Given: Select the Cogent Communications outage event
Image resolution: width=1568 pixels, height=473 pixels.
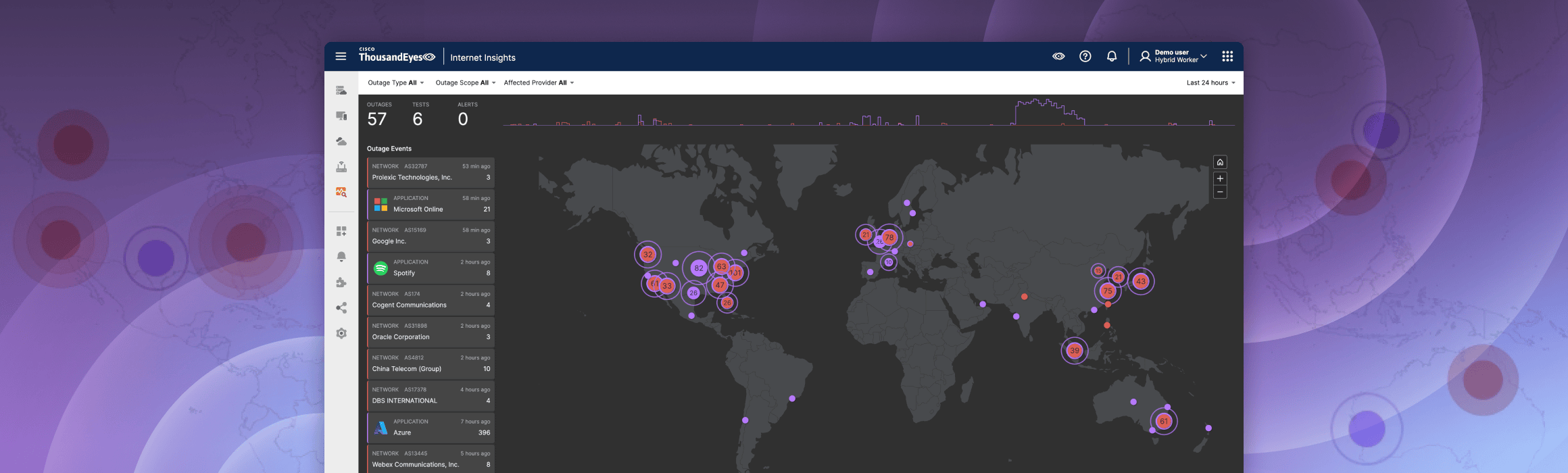Looking at the screenshot, I should 431,299.
